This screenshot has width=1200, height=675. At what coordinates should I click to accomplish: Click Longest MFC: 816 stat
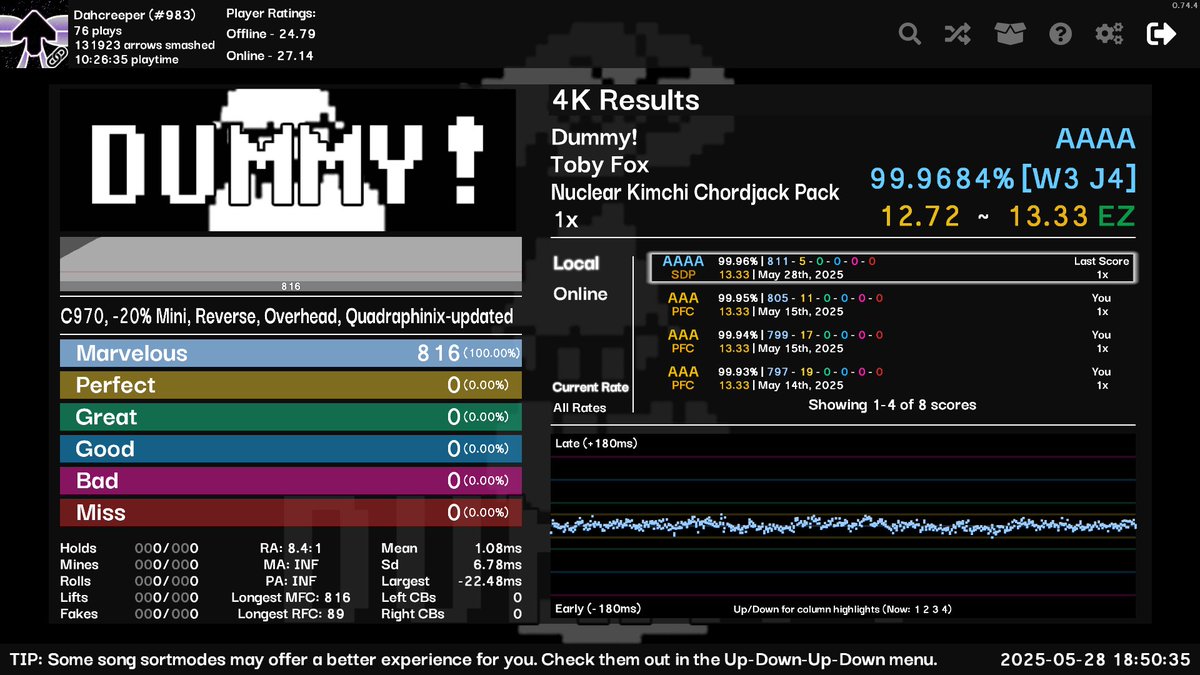[290, 598]
